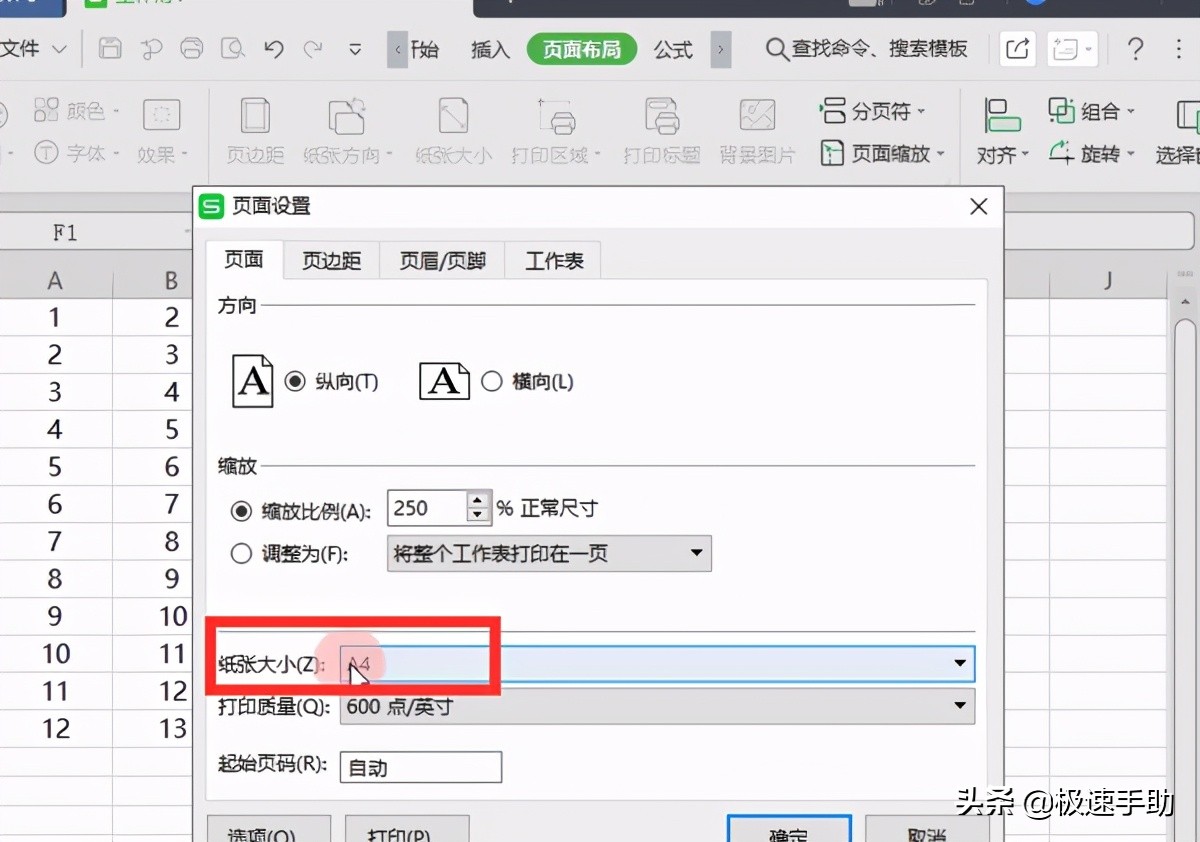Open the 效果 theme effects tool
The width and height of the screenshot is (1200, 842).
[160, 130]
